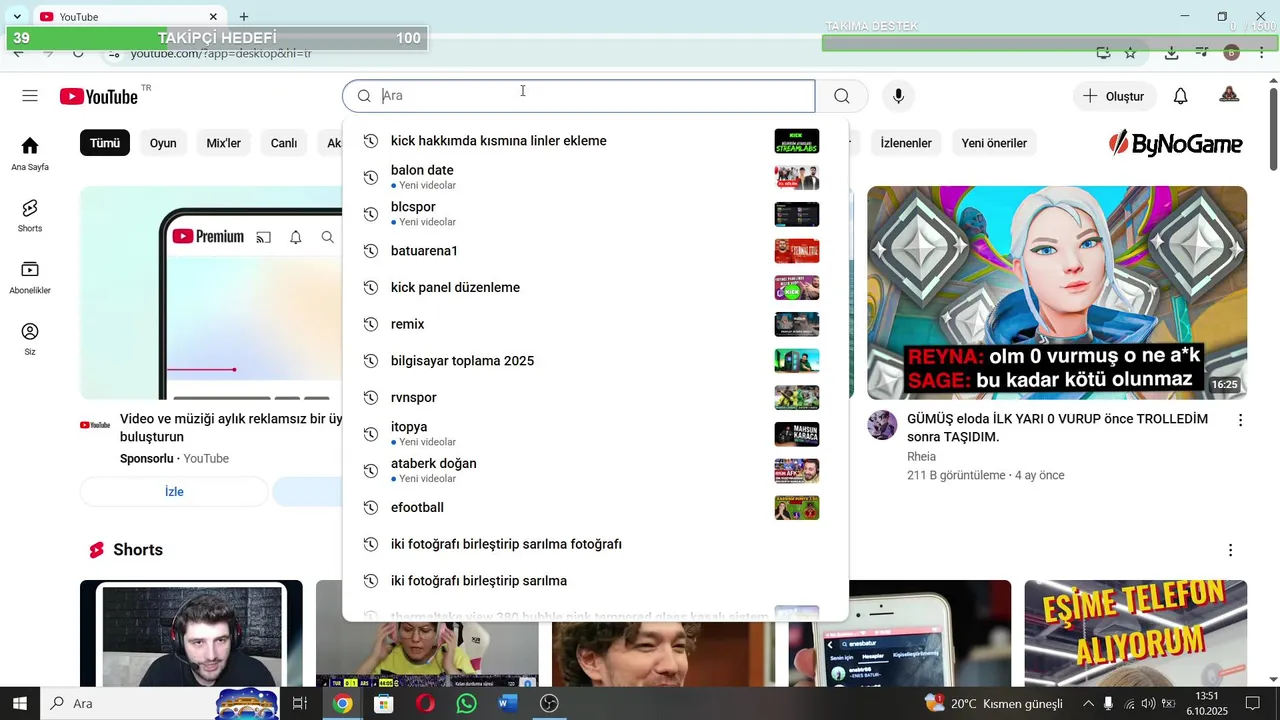Open the taskbar clock 13:51
1280x720 pixels.
click(1206, 704)
